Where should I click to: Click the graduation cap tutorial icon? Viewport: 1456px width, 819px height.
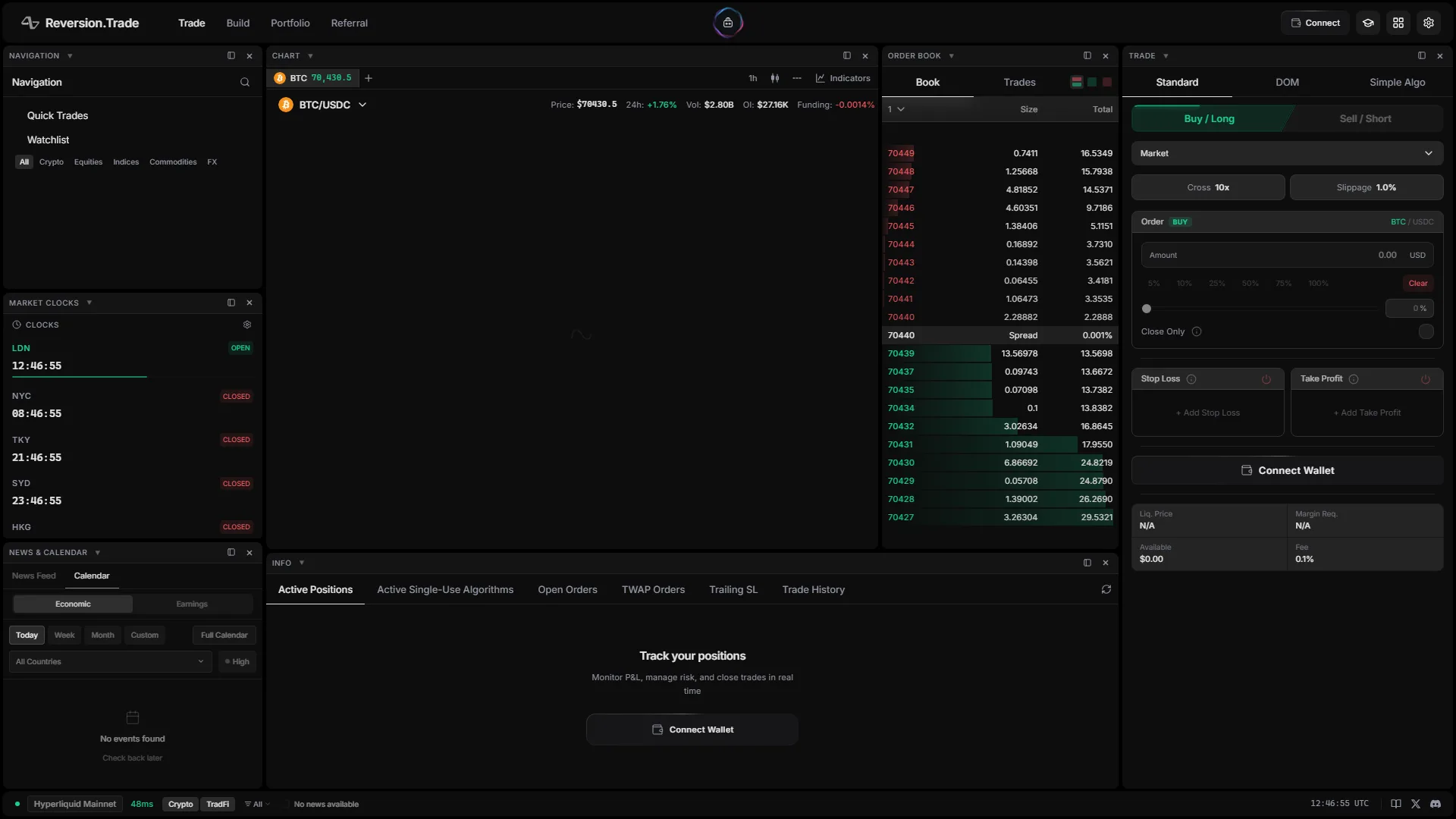[1368, 23]
